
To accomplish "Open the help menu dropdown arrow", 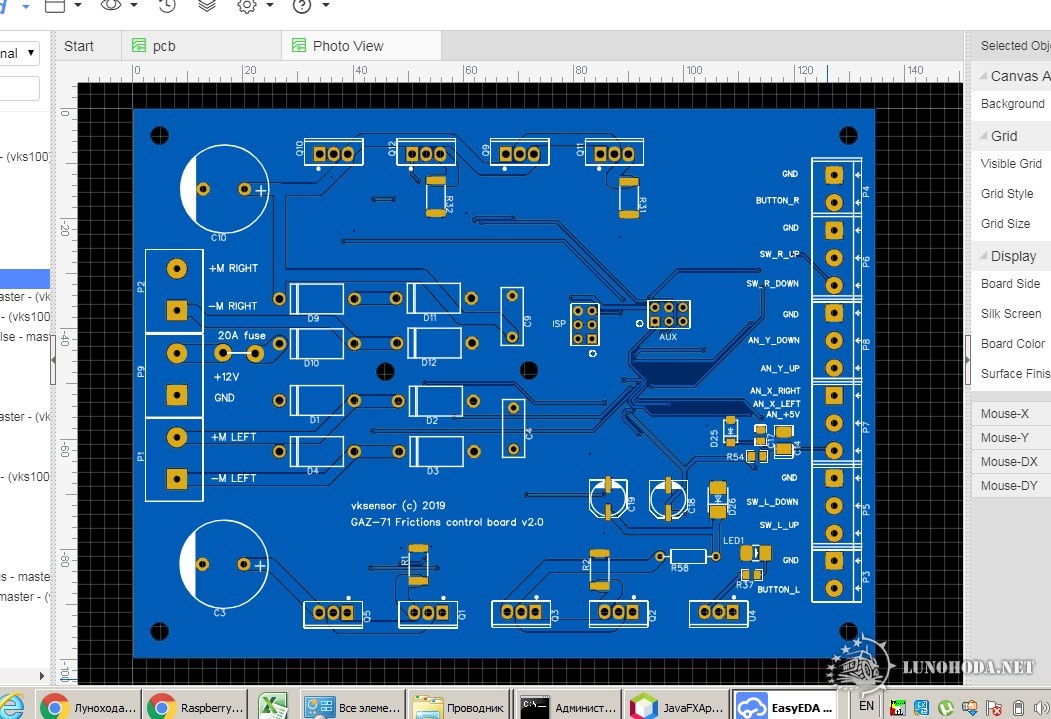I will 325,6.
